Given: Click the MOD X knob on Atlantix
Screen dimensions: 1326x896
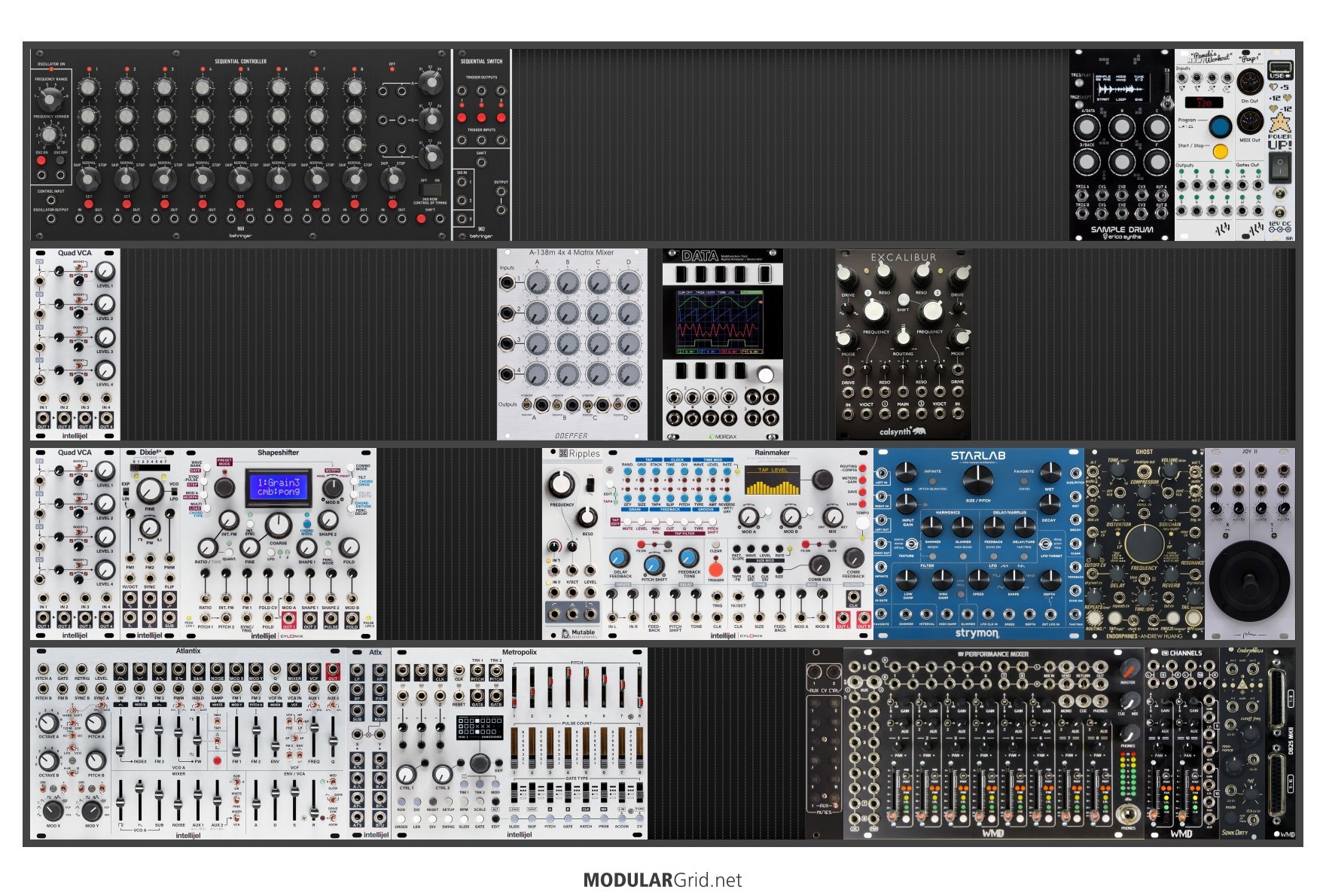Looking at the screenshot, I should click(x=52, y=810).
